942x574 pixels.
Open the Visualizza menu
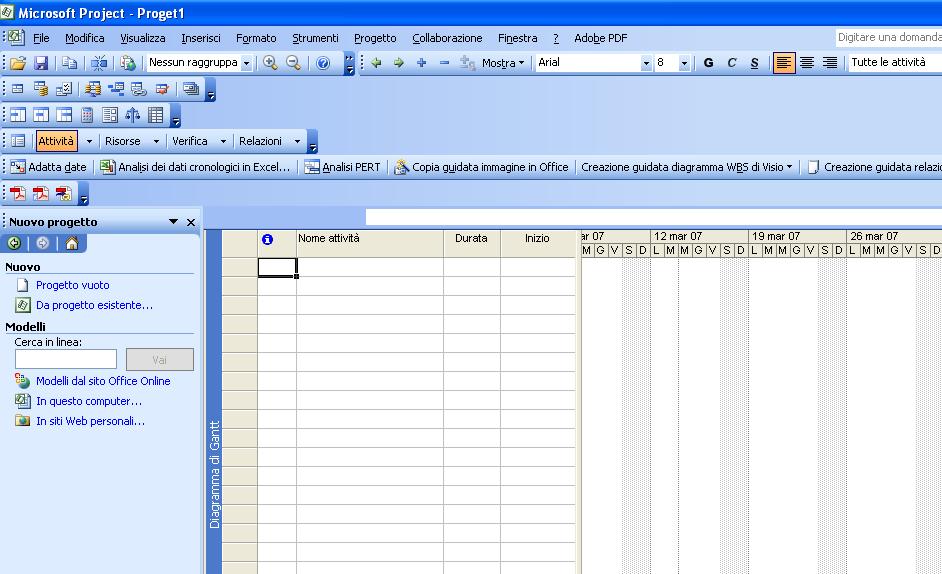tap(143, 38)
